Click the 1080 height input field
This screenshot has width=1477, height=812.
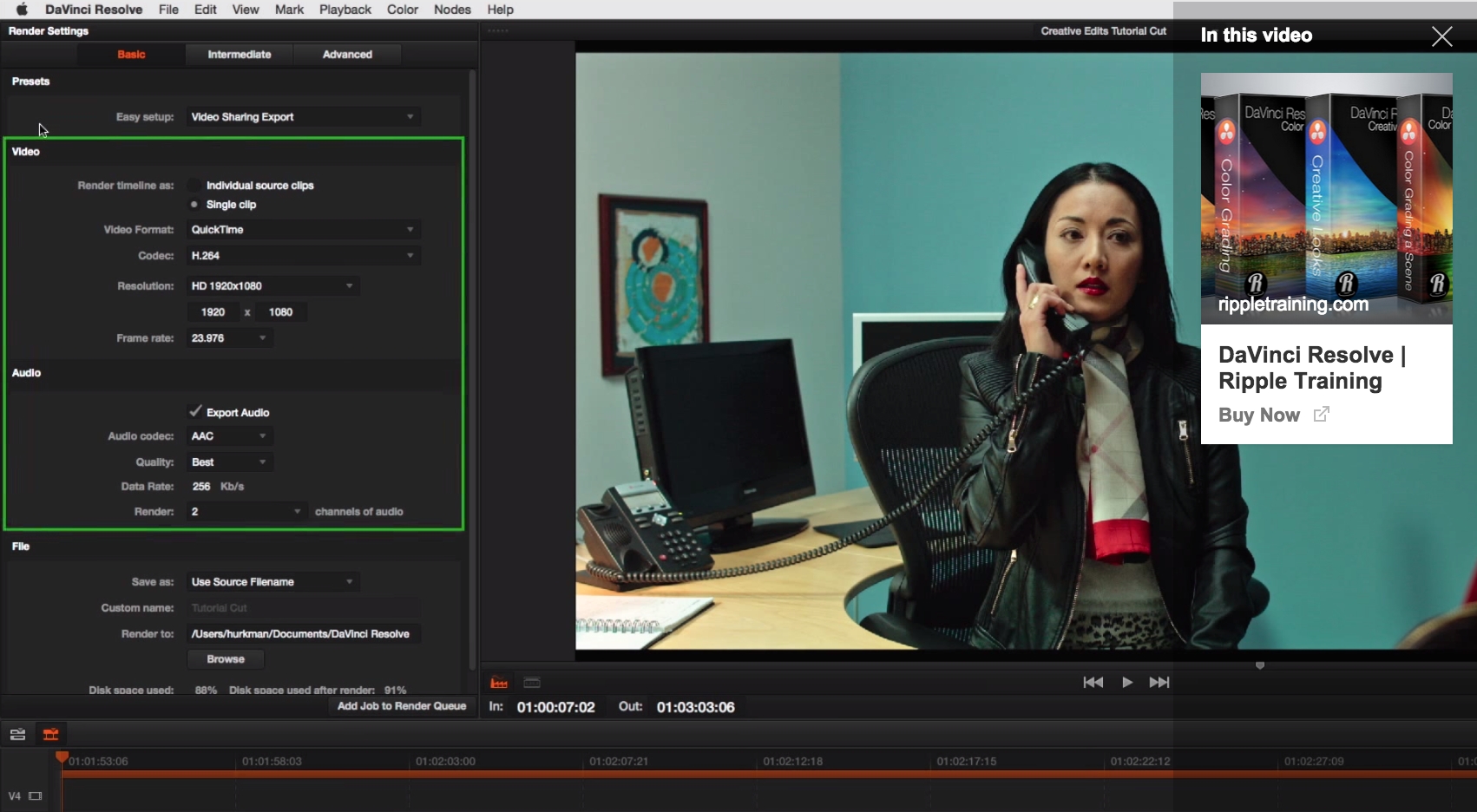(280, 312)
